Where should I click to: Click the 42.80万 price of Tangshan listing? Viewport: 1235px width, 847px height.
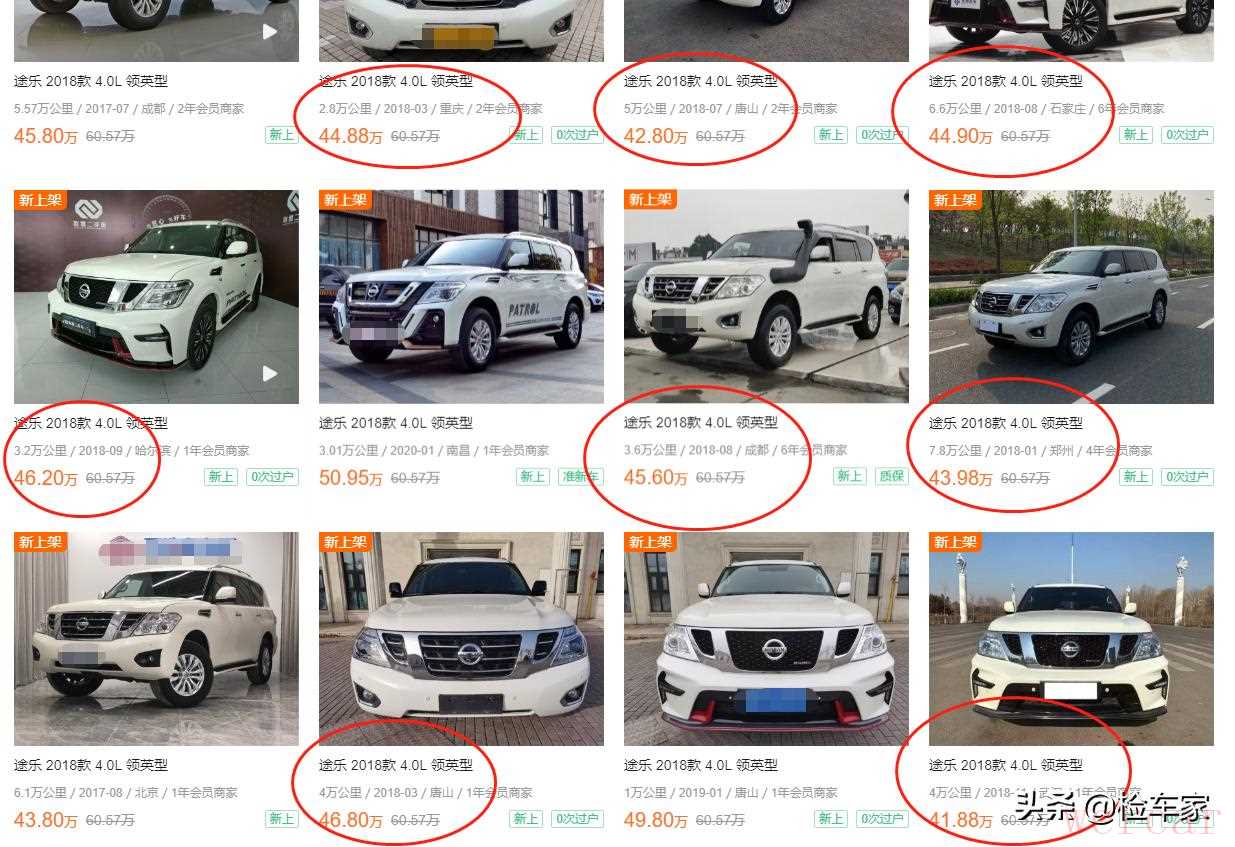pos(655,136)
